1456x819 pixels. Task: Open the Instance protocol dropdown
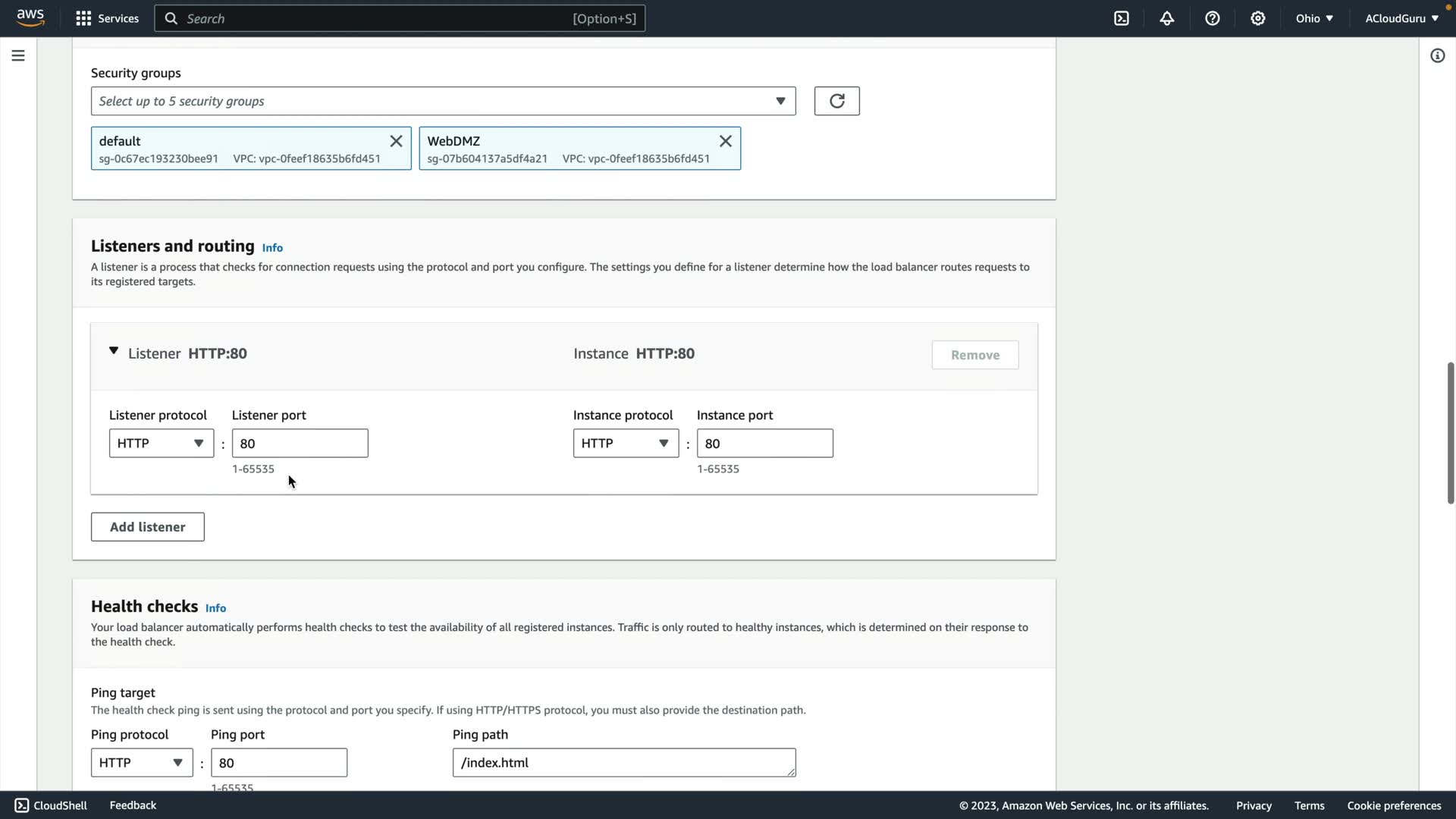pyautogui.click(x=626, y=444)
